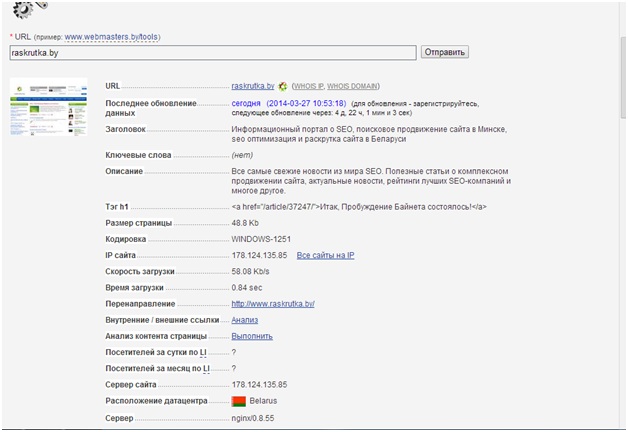Click the small green icon beside raskrutka.by link
This screenshot has height=432, width=628.
[x=283, y=86]
